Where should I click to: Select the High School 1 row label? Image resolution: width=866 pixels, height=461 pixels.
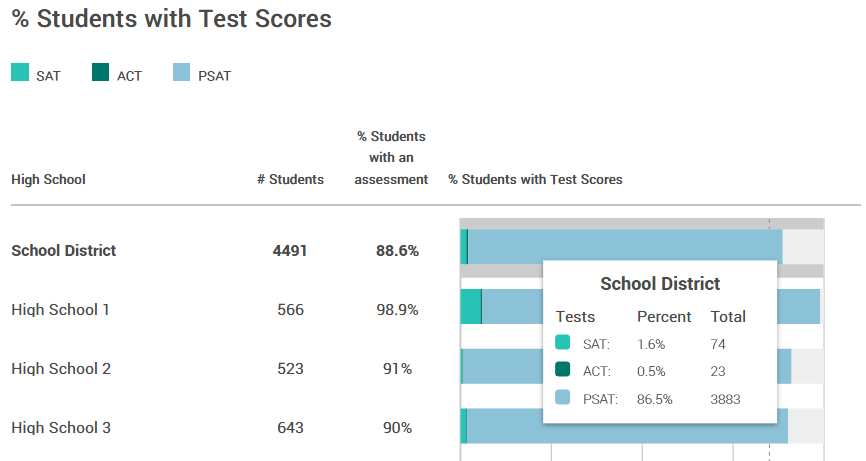(61, 310)
